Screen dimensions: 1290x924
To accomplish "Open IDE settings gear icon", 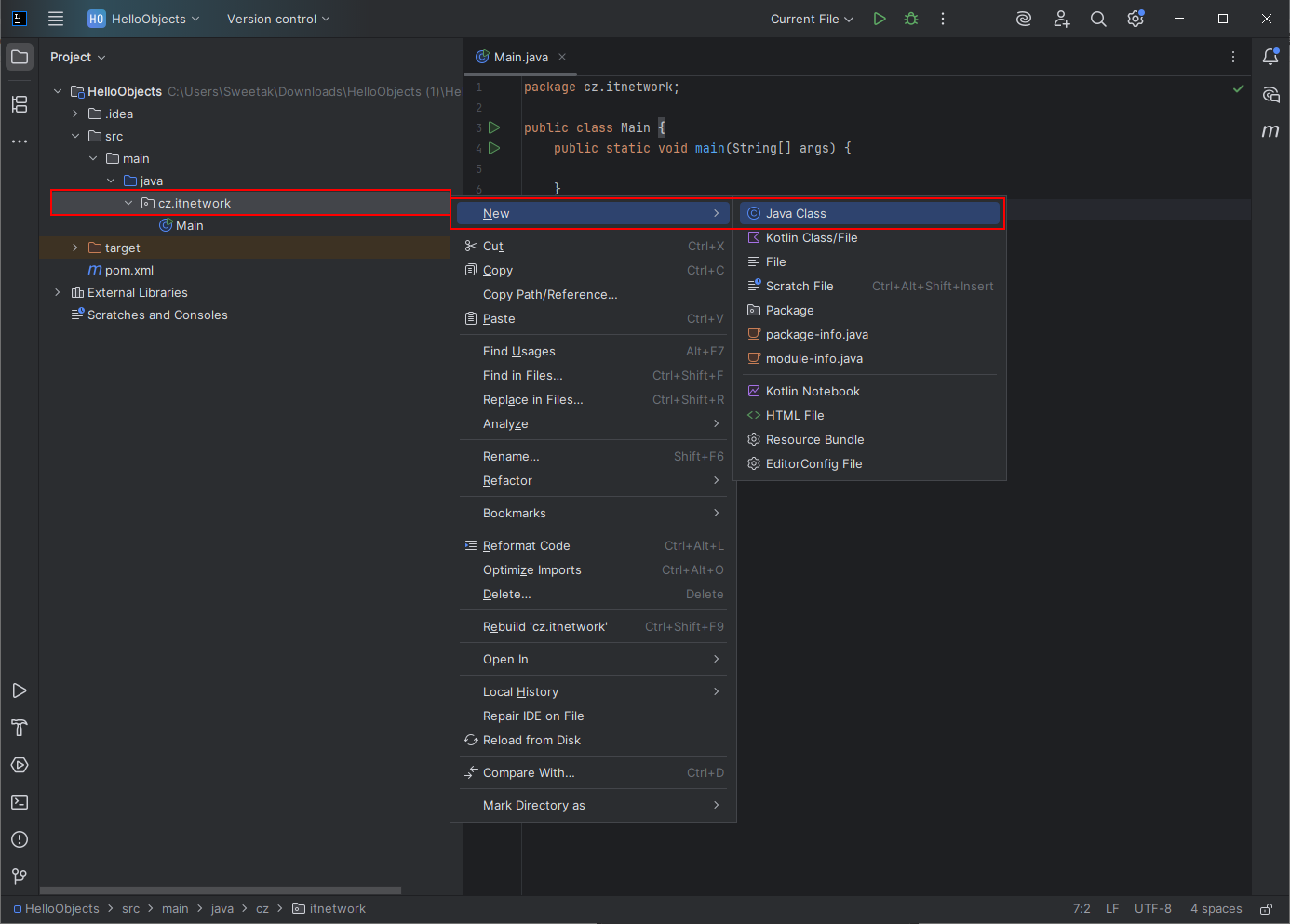I will pyautogui.click(x=1135, y=19).
